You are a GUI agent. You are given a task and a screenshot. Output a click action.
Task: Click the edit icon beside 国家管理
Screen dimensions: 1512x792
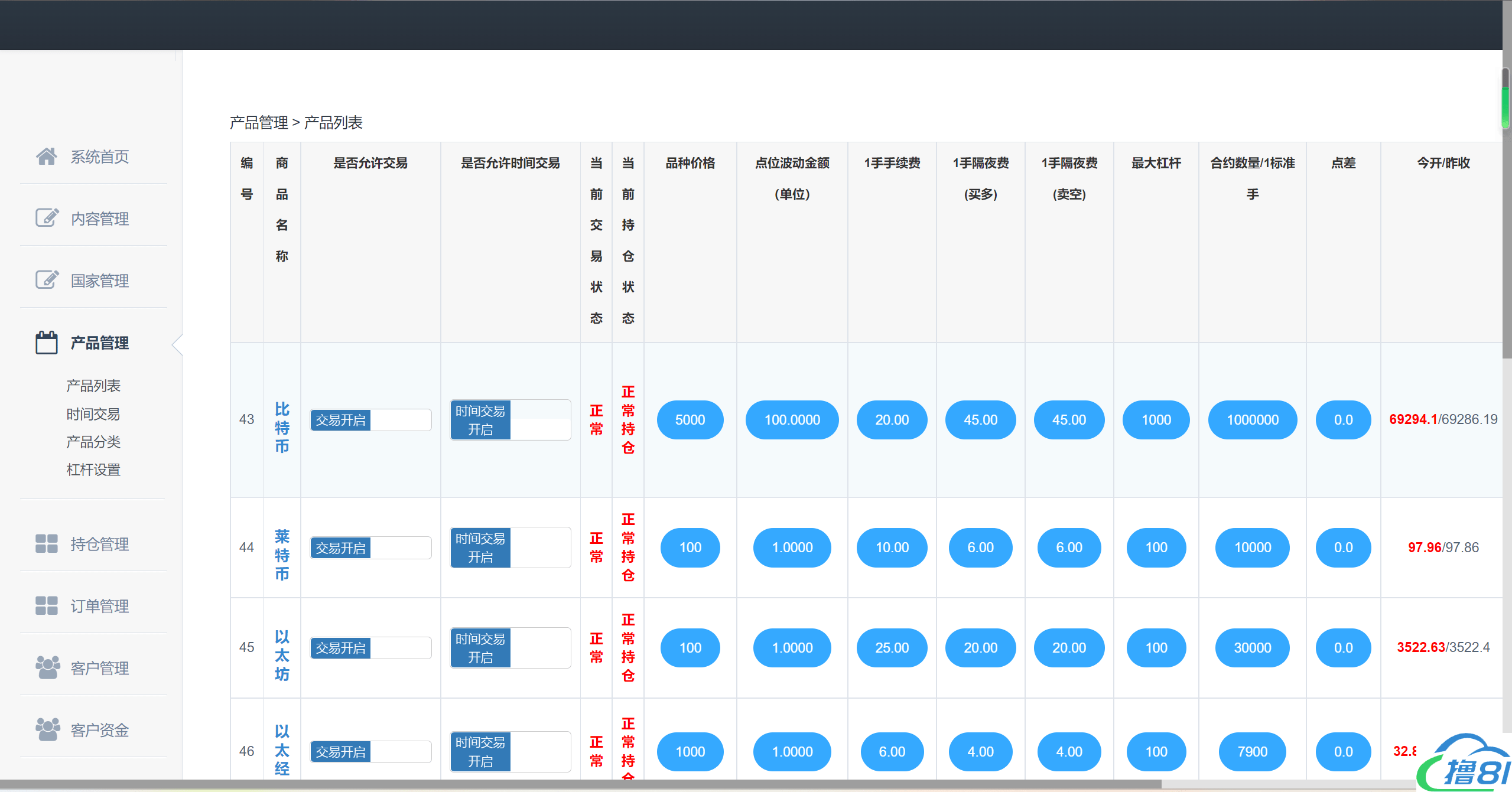pyautogui.click(x=47, y=280)
